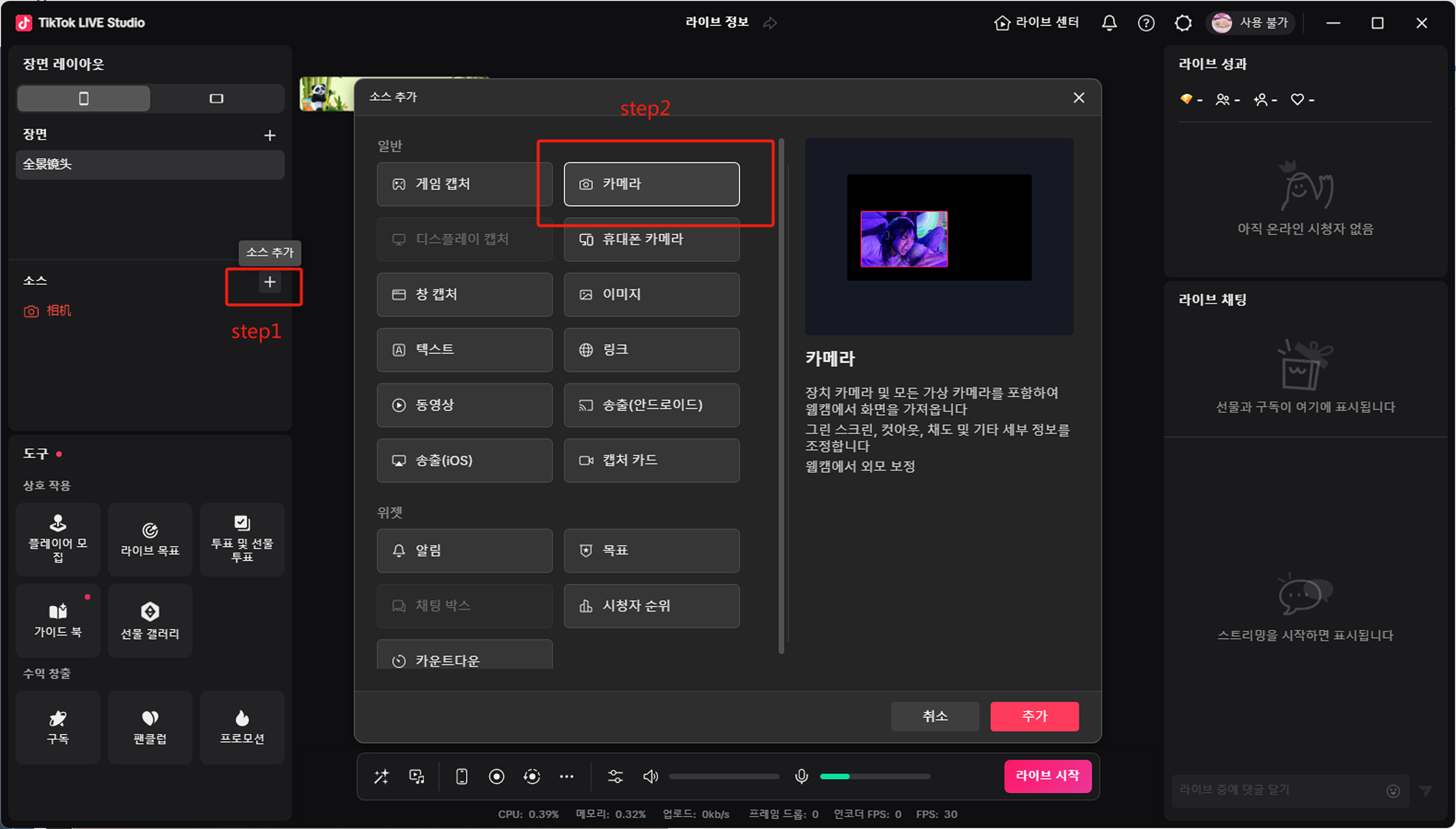This screenshot has width=1456, height=829.
Task: Click the add source plus icon
Action: 270,282
